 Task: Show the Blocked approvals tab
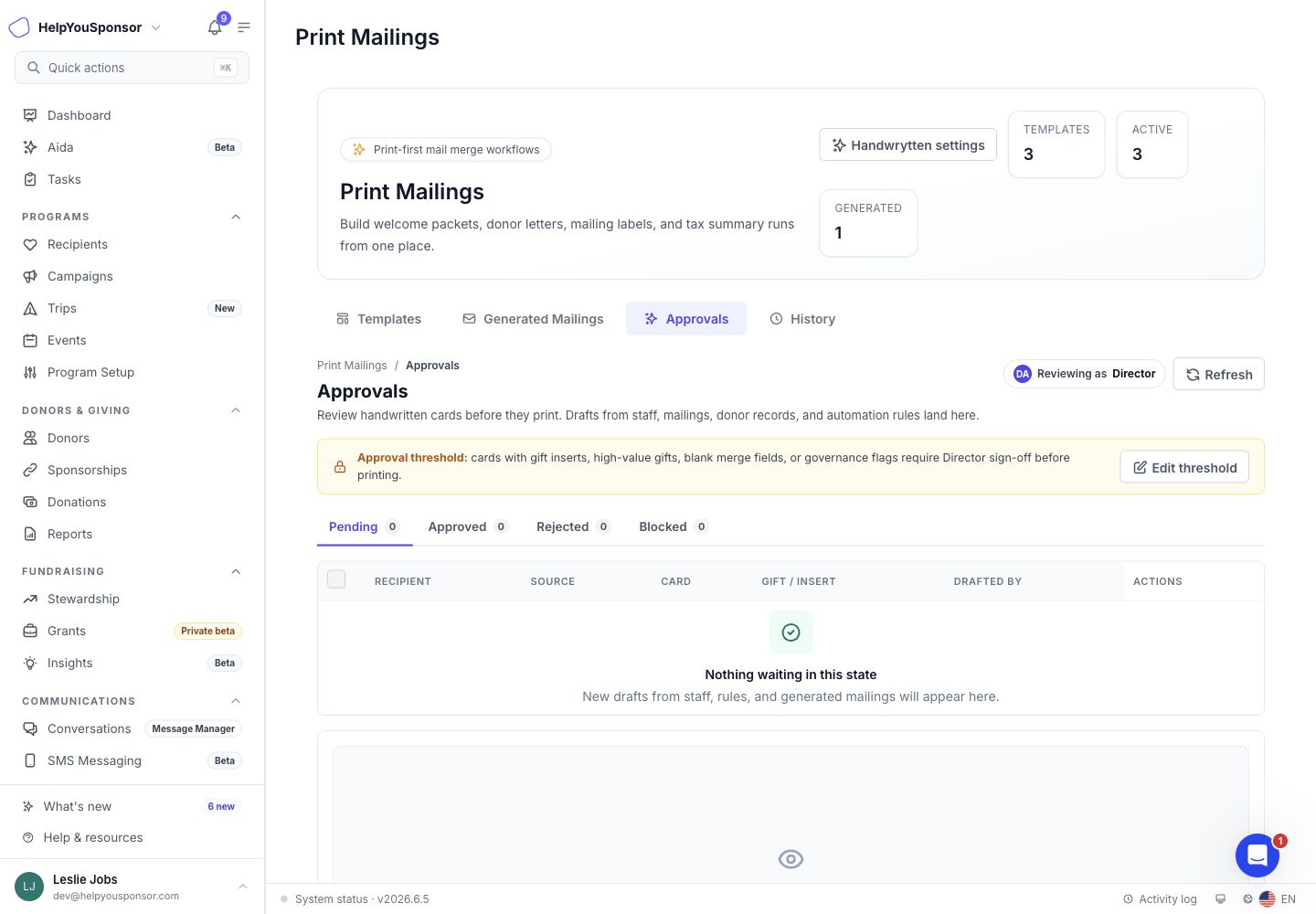(674, 526)
